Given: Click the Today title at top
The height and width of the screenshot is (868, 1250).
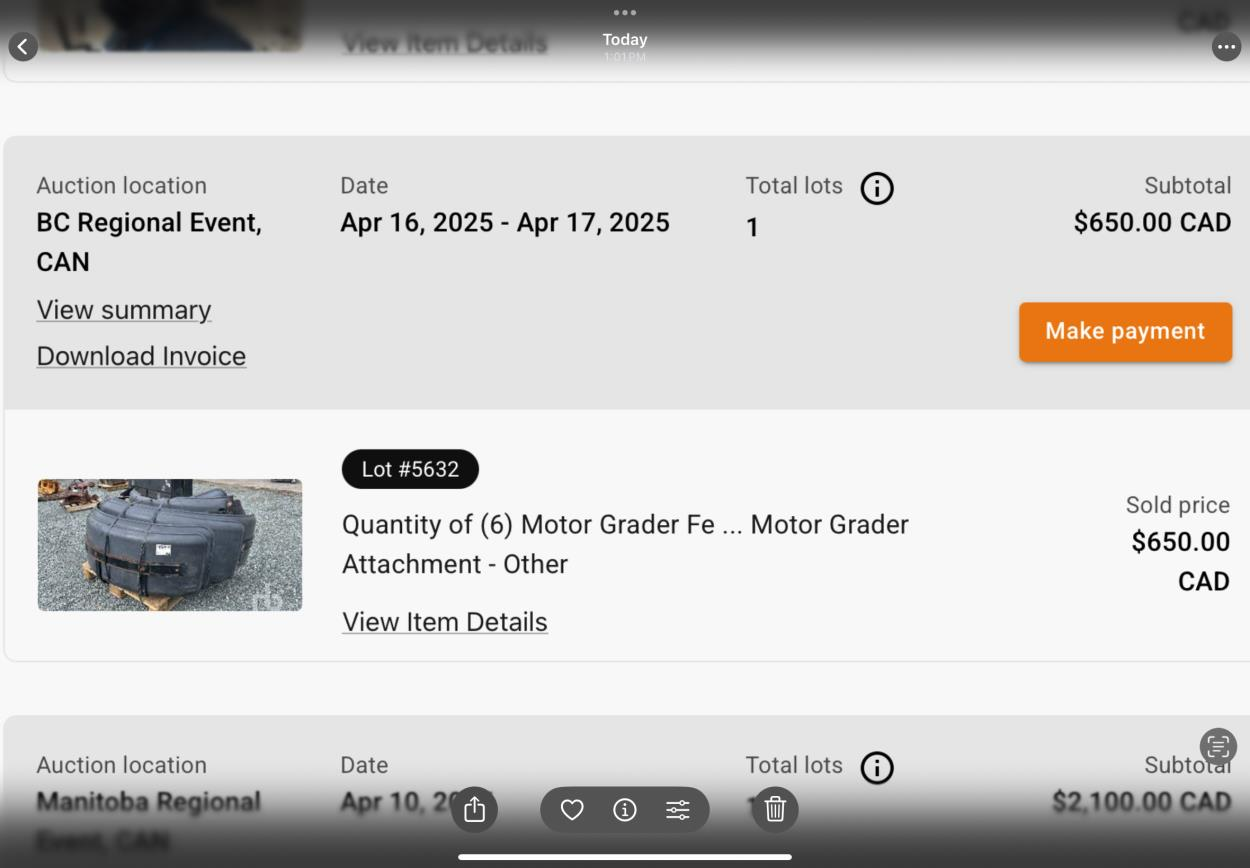Looking at the screenshot, I should 625,39.
